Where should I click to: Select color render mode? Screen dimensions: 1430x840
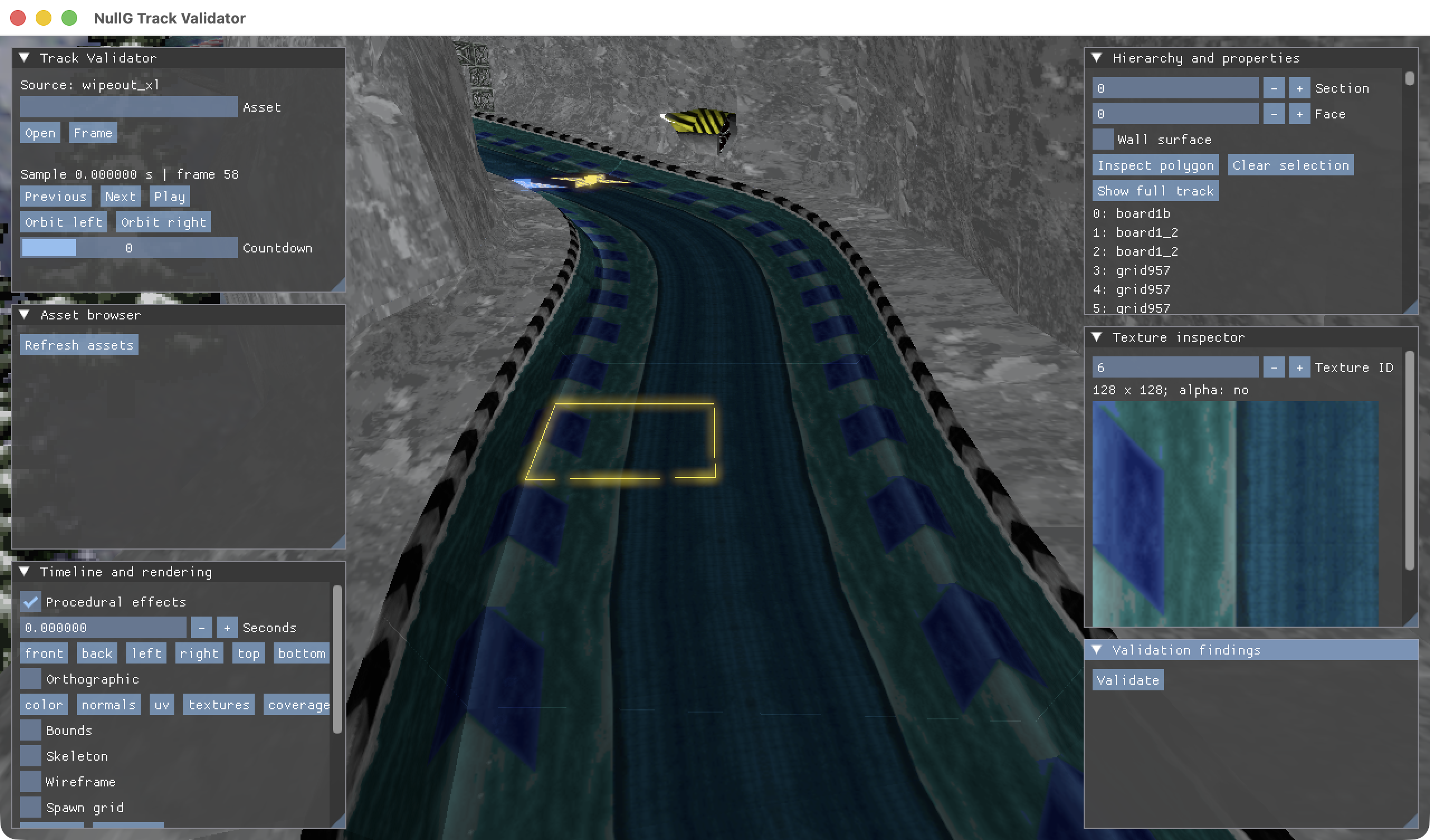pos(44,705)
